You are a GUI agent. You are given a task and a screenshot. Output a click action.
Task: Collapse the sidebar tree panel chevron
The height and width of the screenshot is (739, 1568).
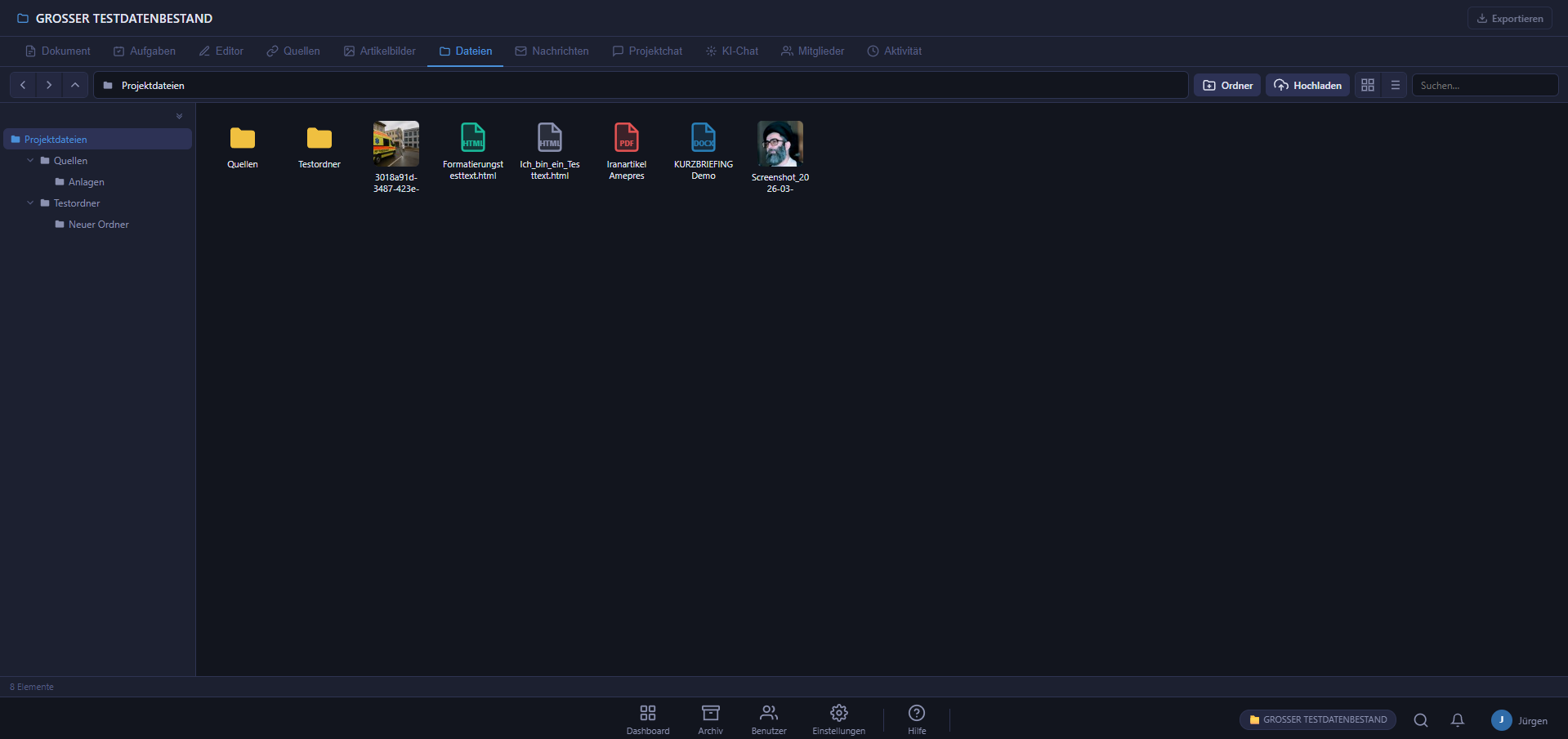(180, 117)
